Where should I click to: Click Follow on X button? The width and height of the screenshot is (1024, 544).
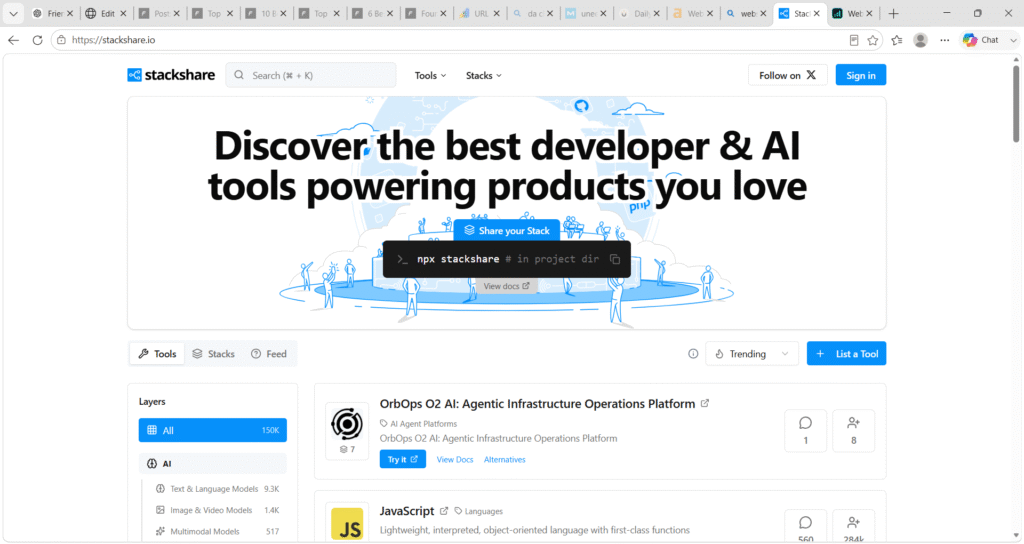[788, 75]
